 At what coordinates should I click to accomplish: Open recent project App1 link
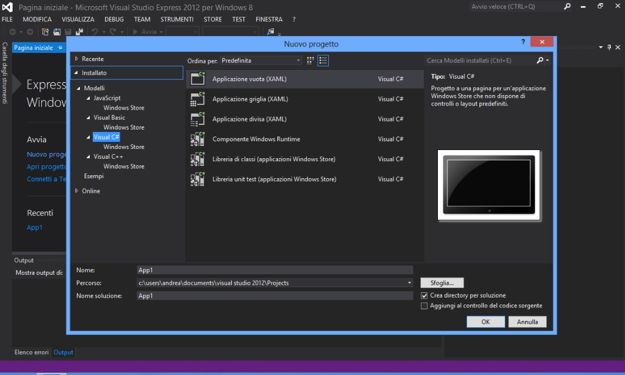click(34, 228)
